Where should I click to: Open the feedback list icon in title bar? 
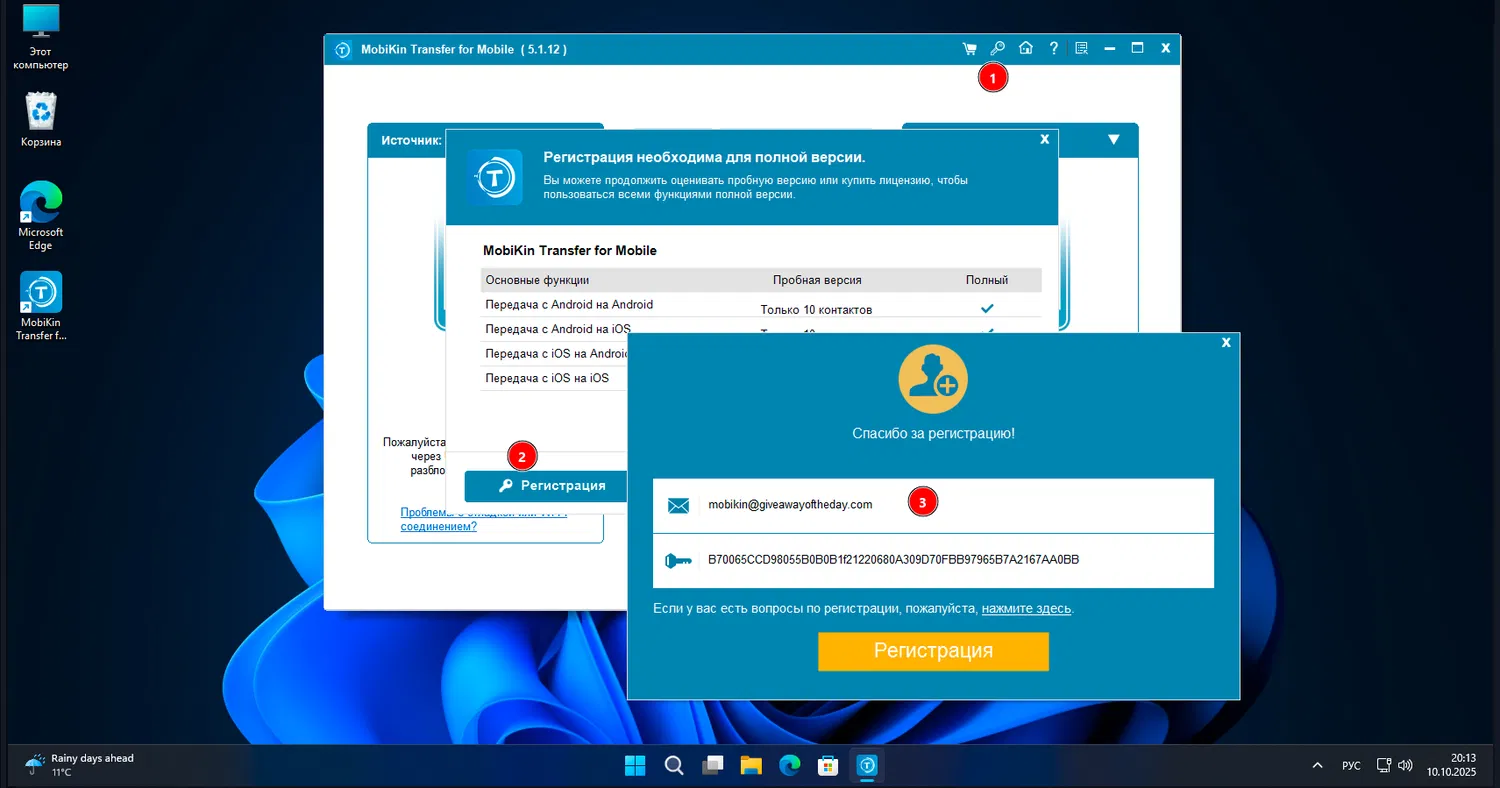click(1081, 48)
